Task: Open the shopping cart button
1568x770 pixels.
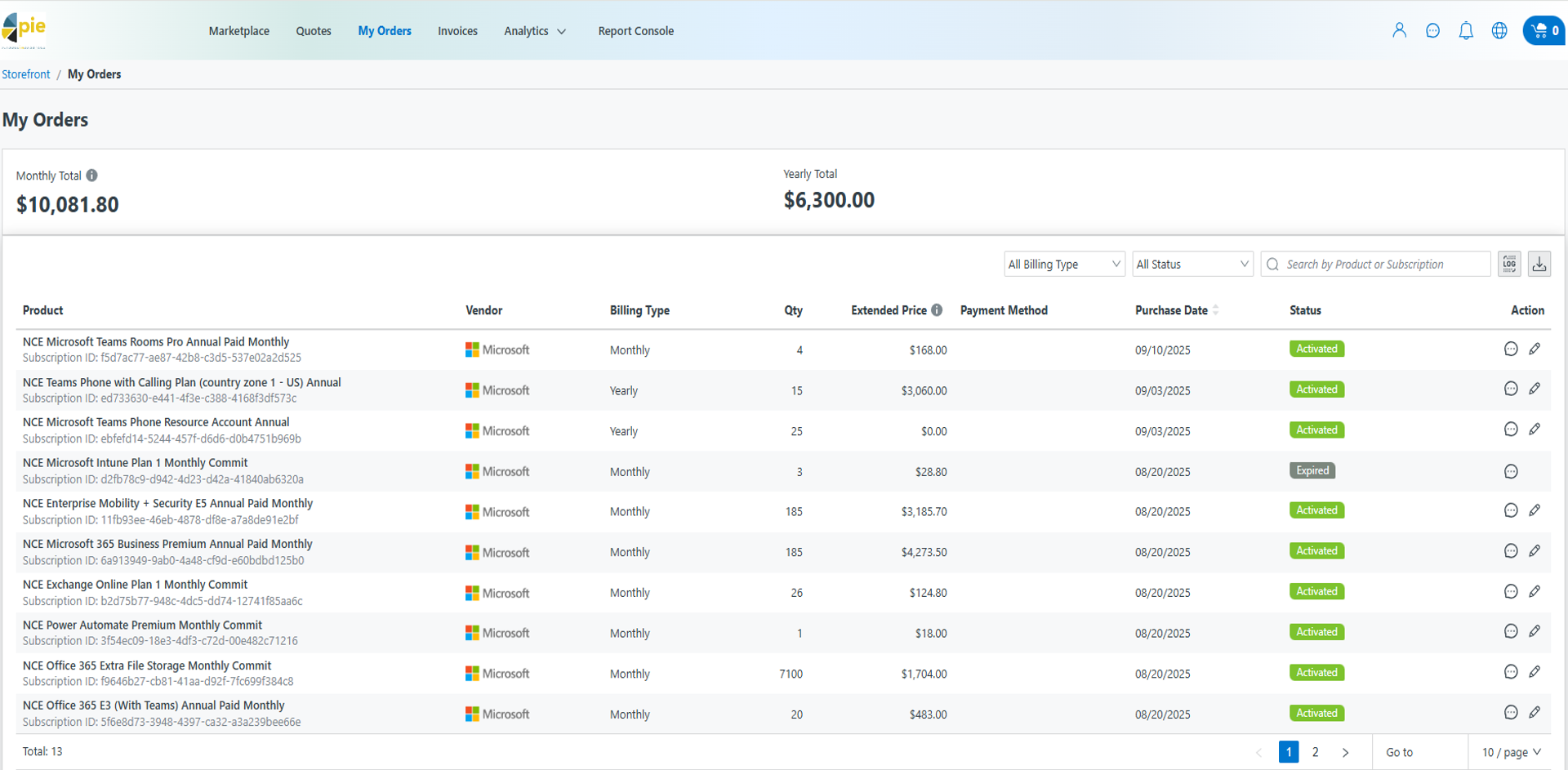Action: coord(1543,31)
